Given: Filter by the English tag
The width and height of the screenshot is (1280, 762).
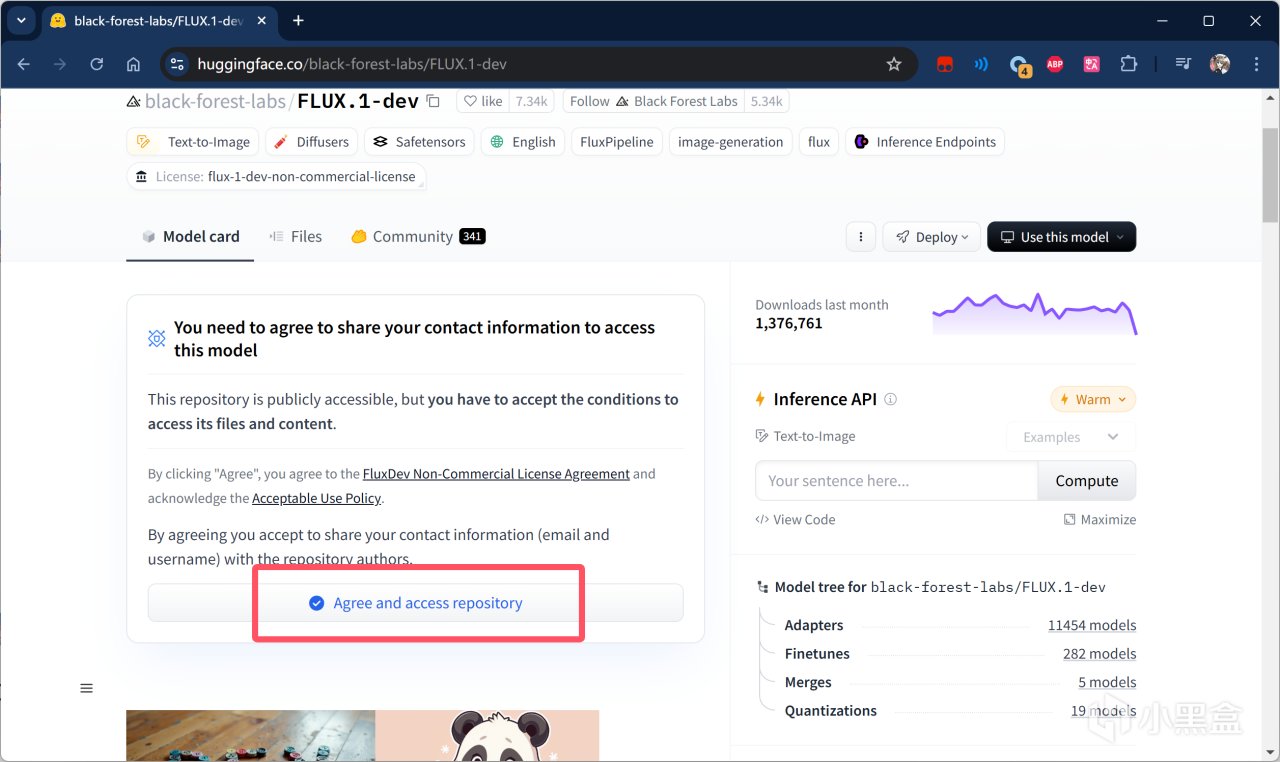Looking at the screenshot, I should (523, 142).
